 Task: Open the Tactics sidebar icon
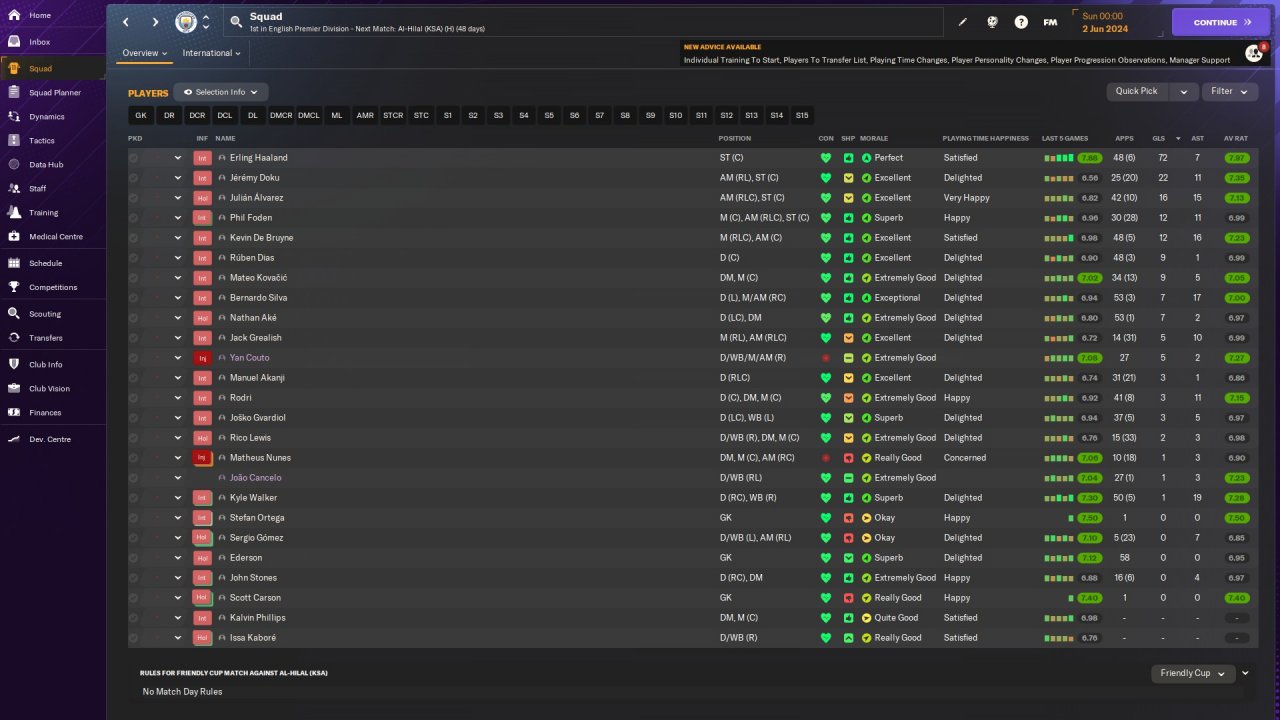tap(14, 141)
